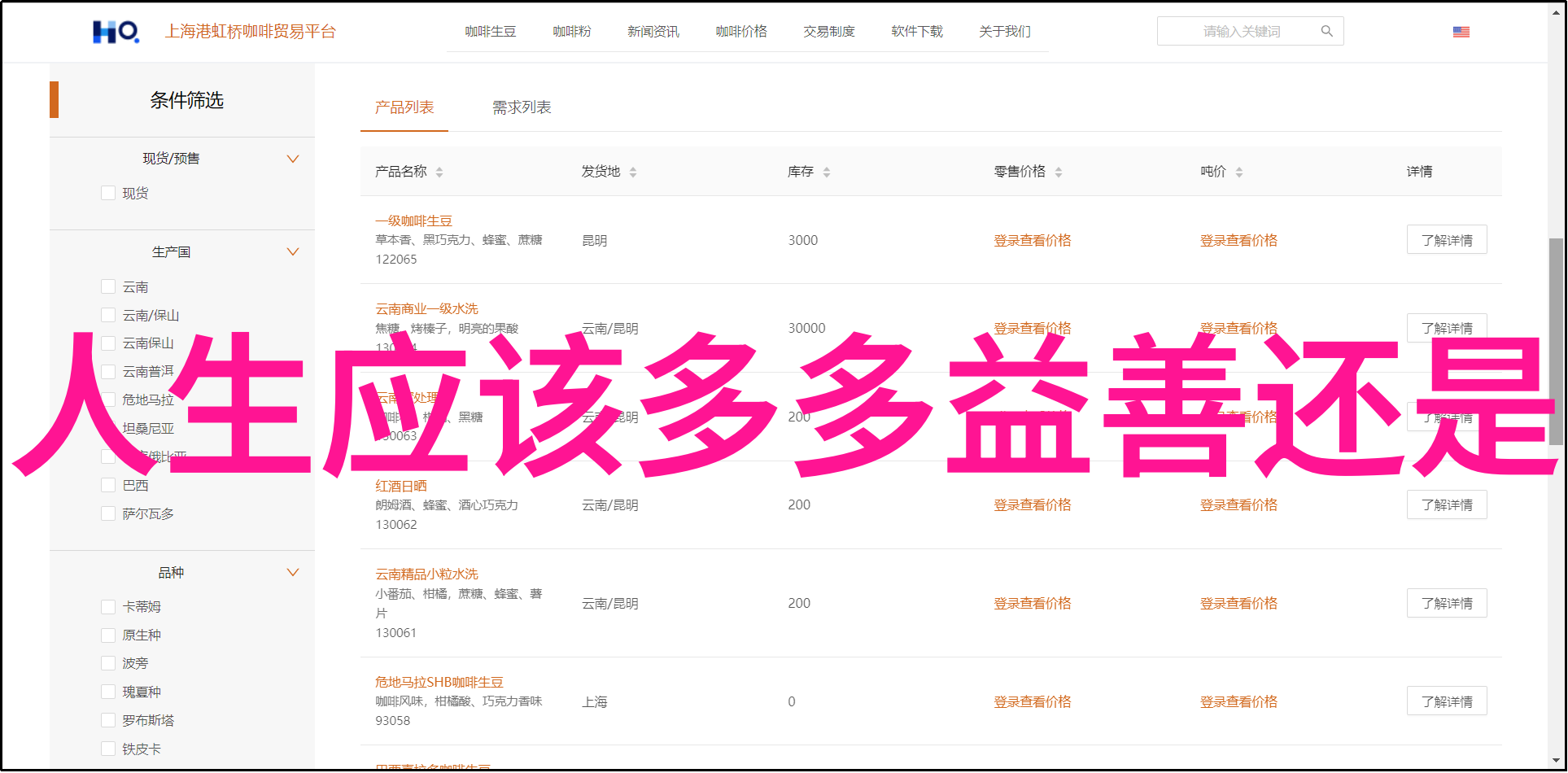Tick the 现货 checkbox
Screen dimensions: 1568x773
coord(107,193)
